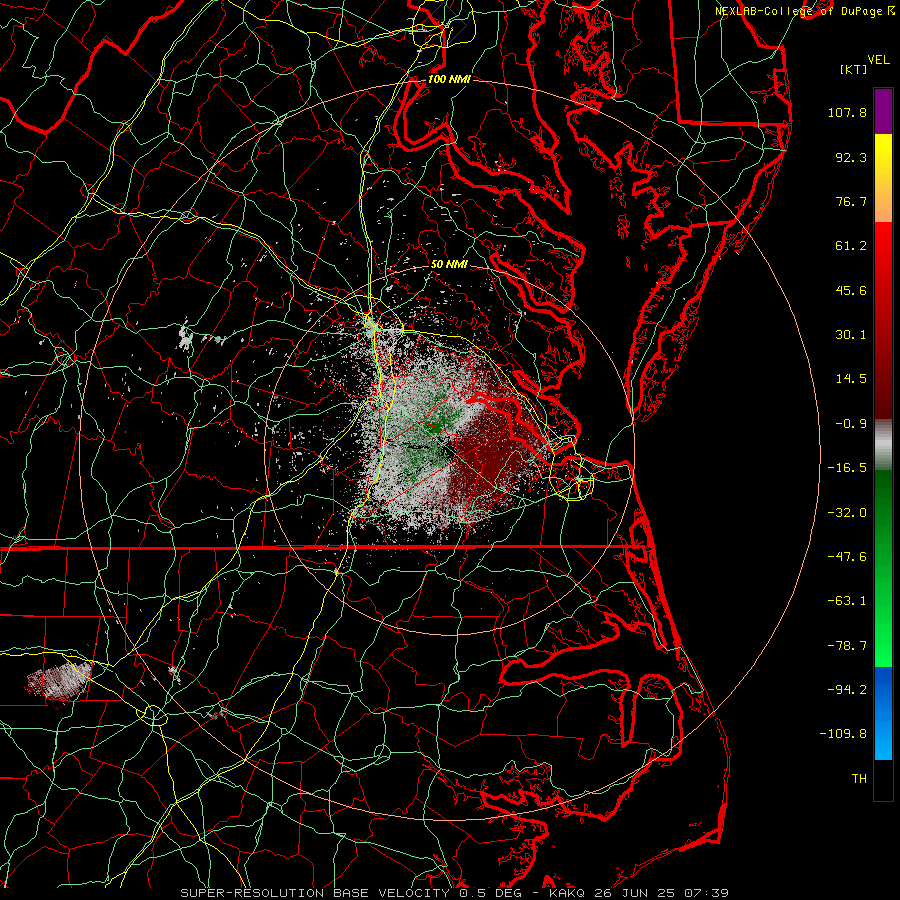Image resolution: width=900 pixels, height=900 pixels.
Task: Click the 61.2 velocity scale value
Action: coord(851,246)
